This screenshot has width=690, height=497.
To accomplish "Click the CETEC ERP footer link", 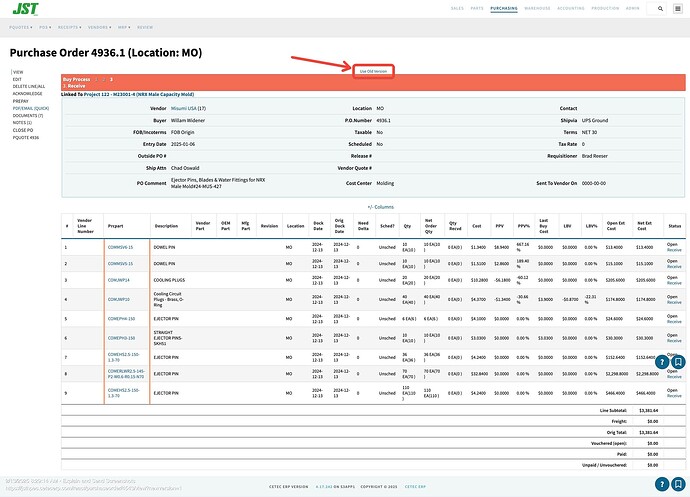I will click(415, 487).
